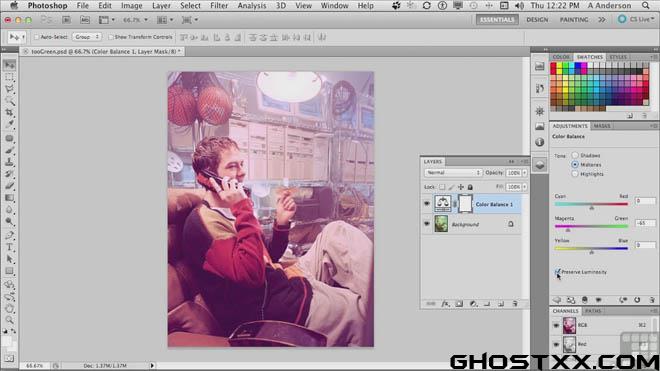Toggle adjustment visibility eye icon in Adjustments
The width and height of the screenshot is (660, 371).
click(x=599, y=300)
